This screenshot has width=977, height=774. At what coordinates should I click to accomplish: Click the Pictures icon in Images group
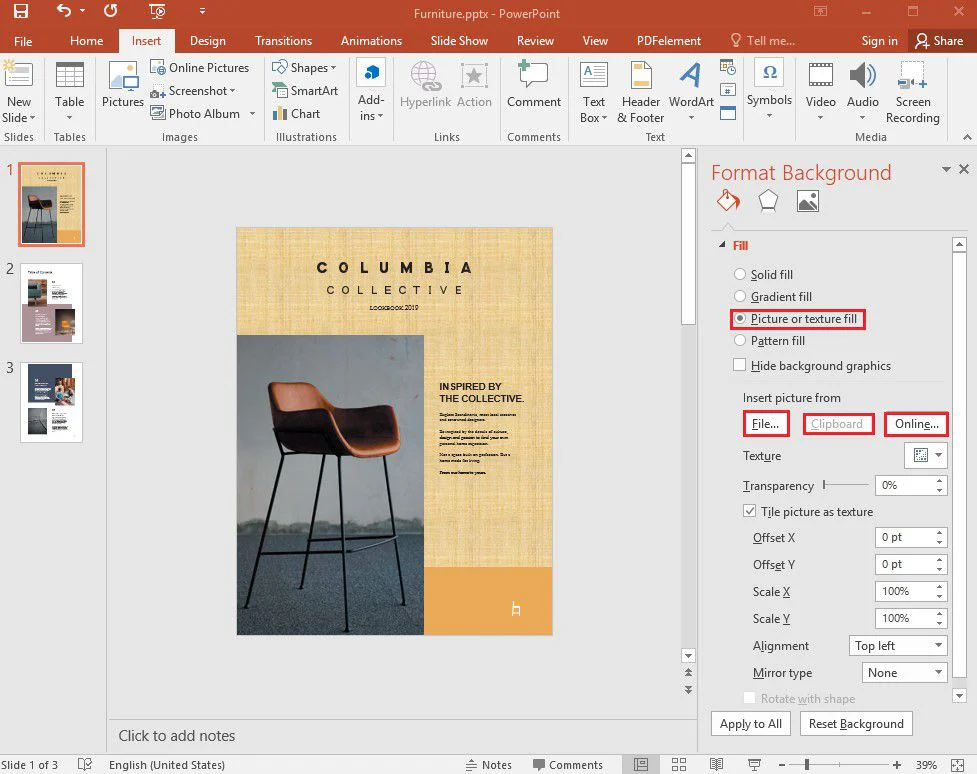(123, 86)
